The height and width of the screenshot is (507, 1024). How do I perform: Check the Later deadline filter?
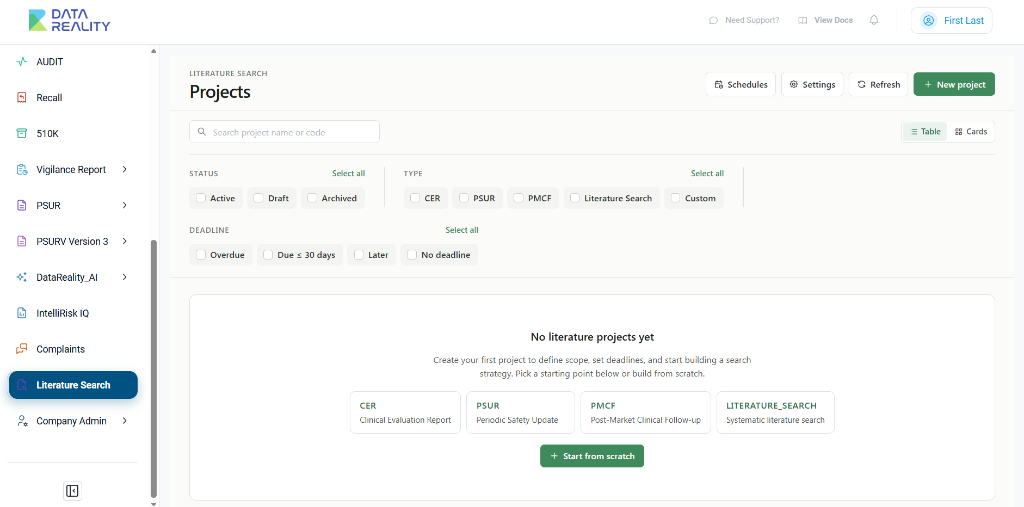pos(359,255)
